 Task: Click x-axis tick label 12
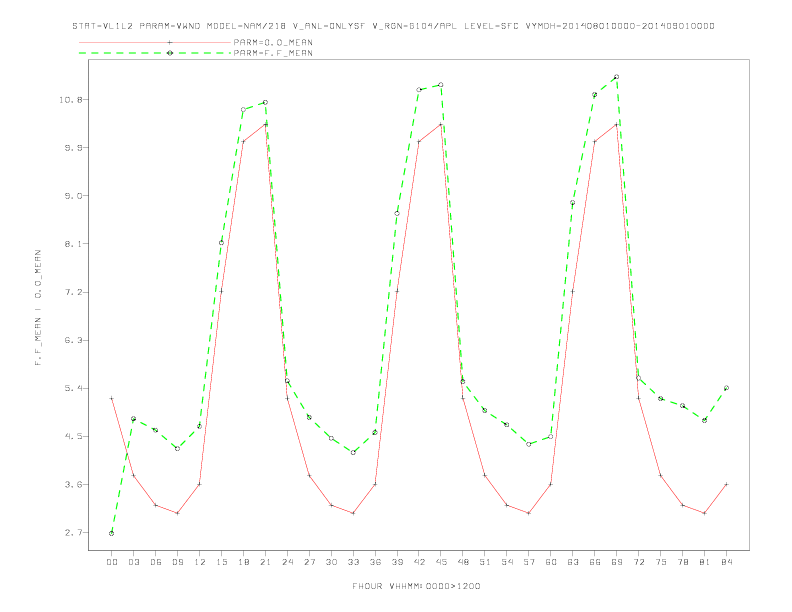[200, 562]
